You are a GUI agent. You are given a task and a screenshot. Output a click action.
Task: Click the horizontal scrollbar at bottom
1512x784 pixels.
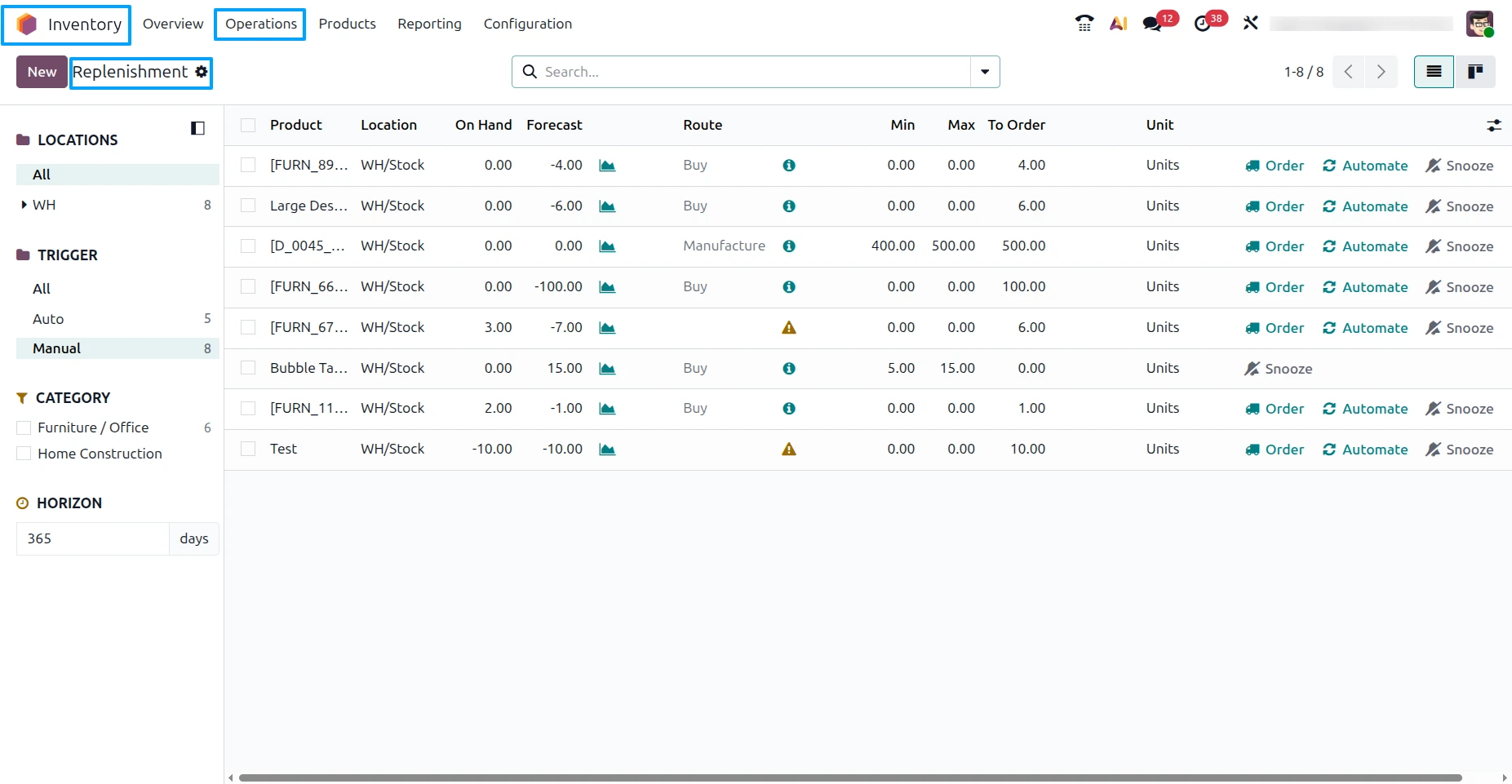tap(849, 777)
